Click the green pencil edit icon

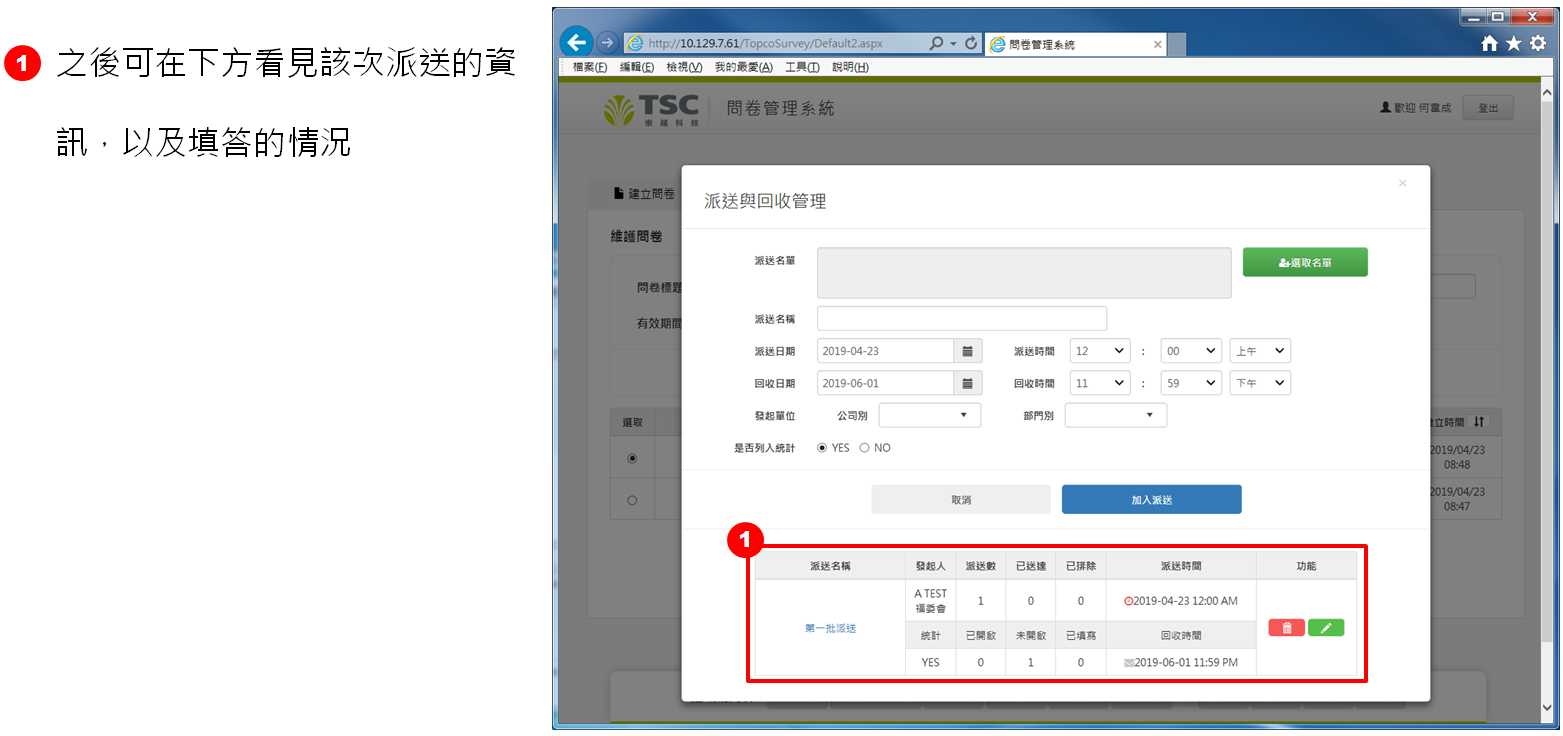pos(1326,628)
